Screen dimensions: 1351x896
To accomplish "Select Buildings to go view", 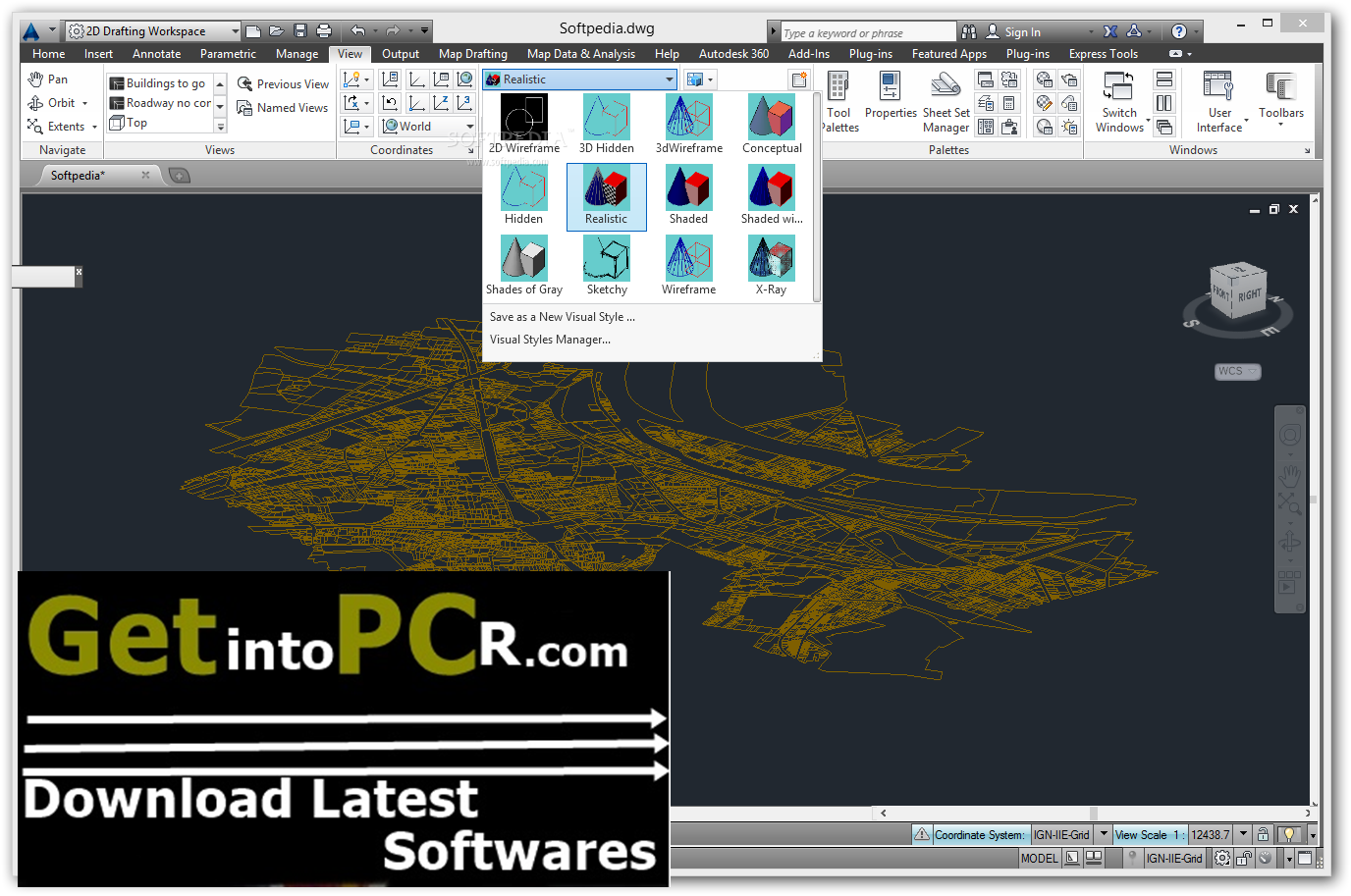I will (x=158, y=83).
